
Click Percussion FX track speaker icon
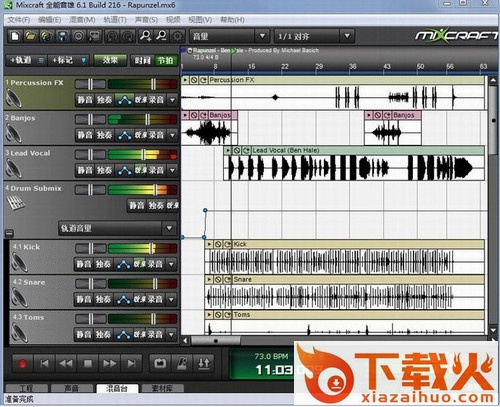[x=14, y=98]
